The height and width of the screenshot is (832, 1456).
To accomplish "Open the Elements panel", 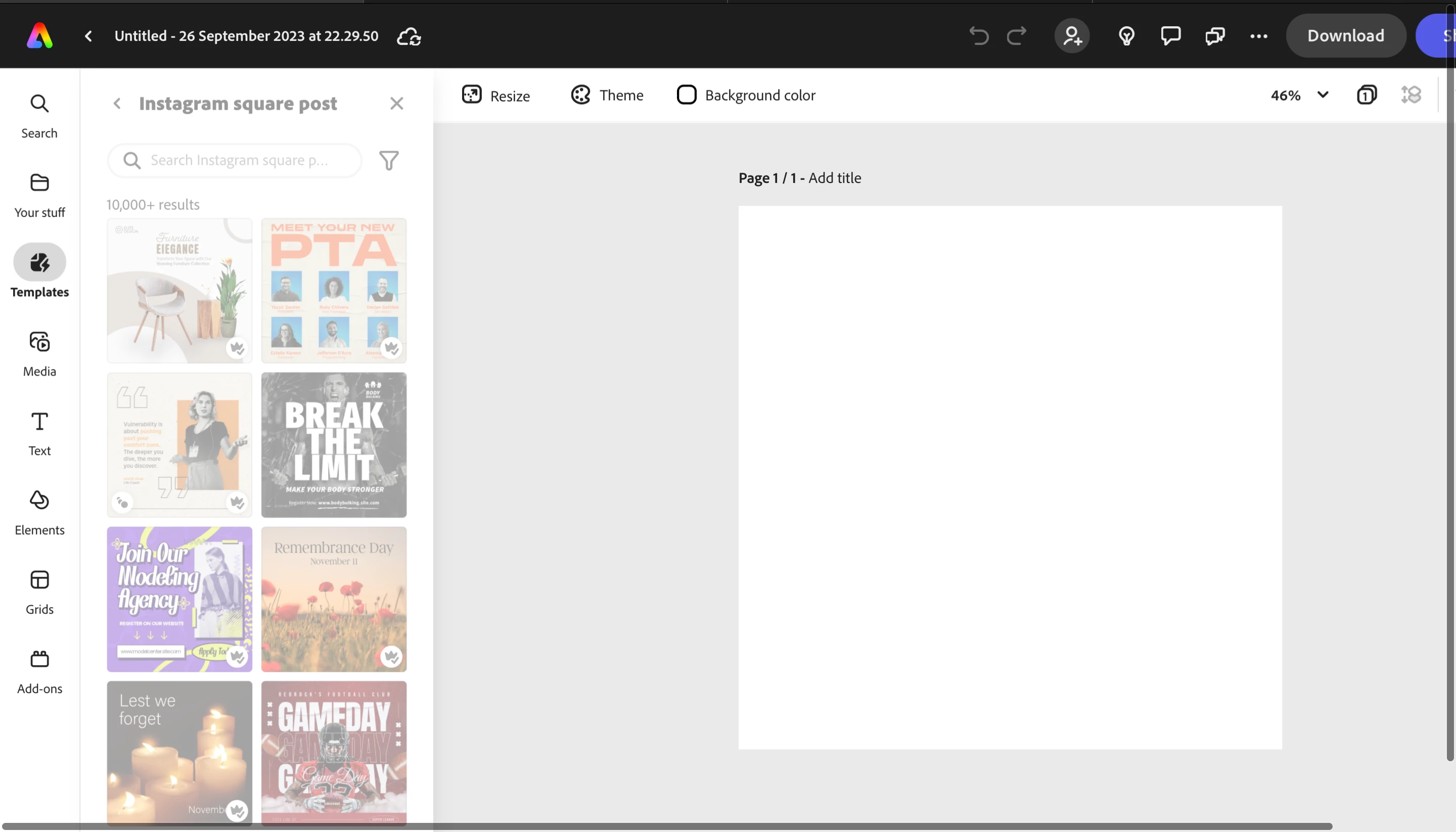I will coord(39,512).
